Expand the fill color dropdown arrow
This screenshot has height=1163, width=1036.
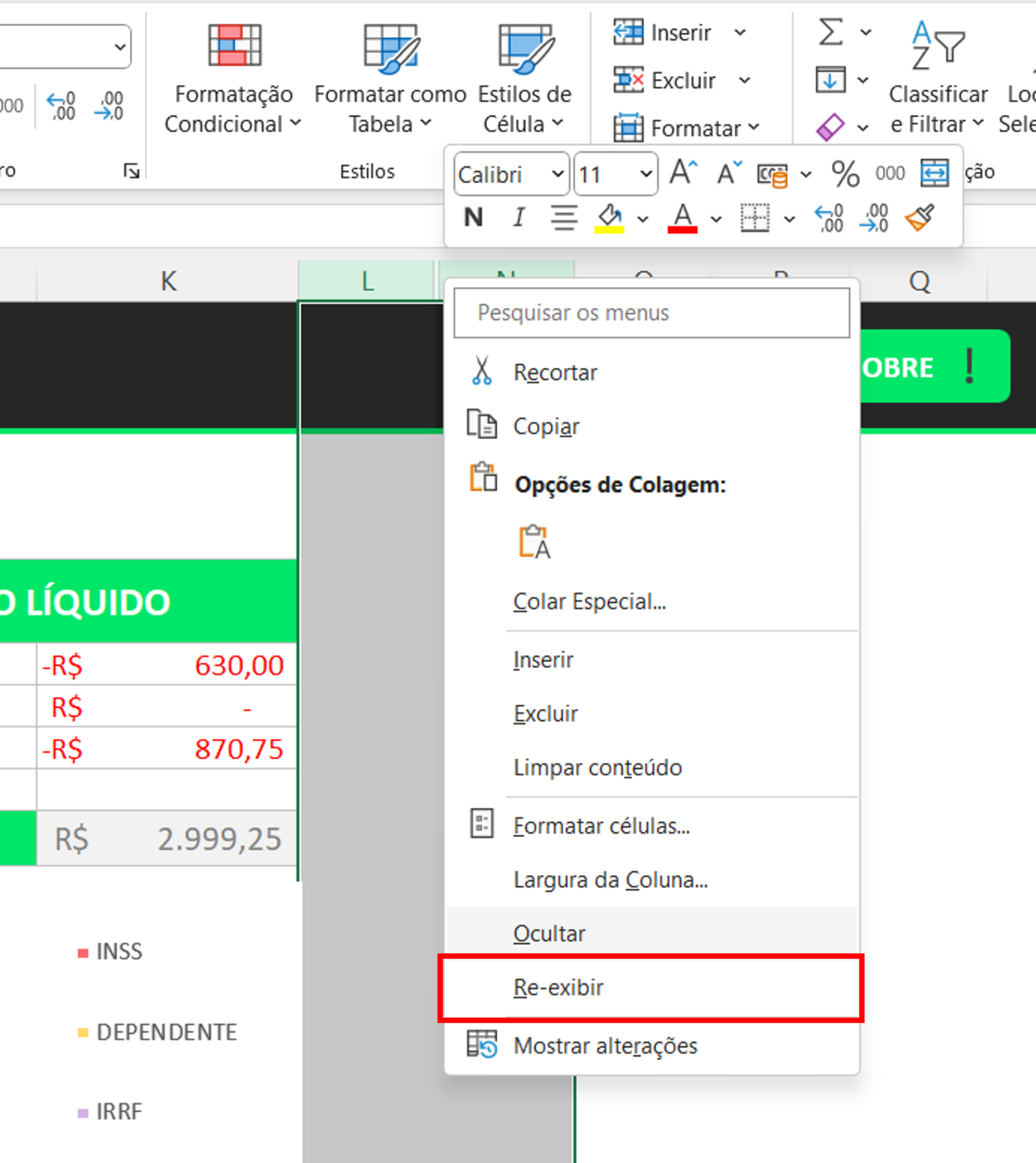coord(642,220)
